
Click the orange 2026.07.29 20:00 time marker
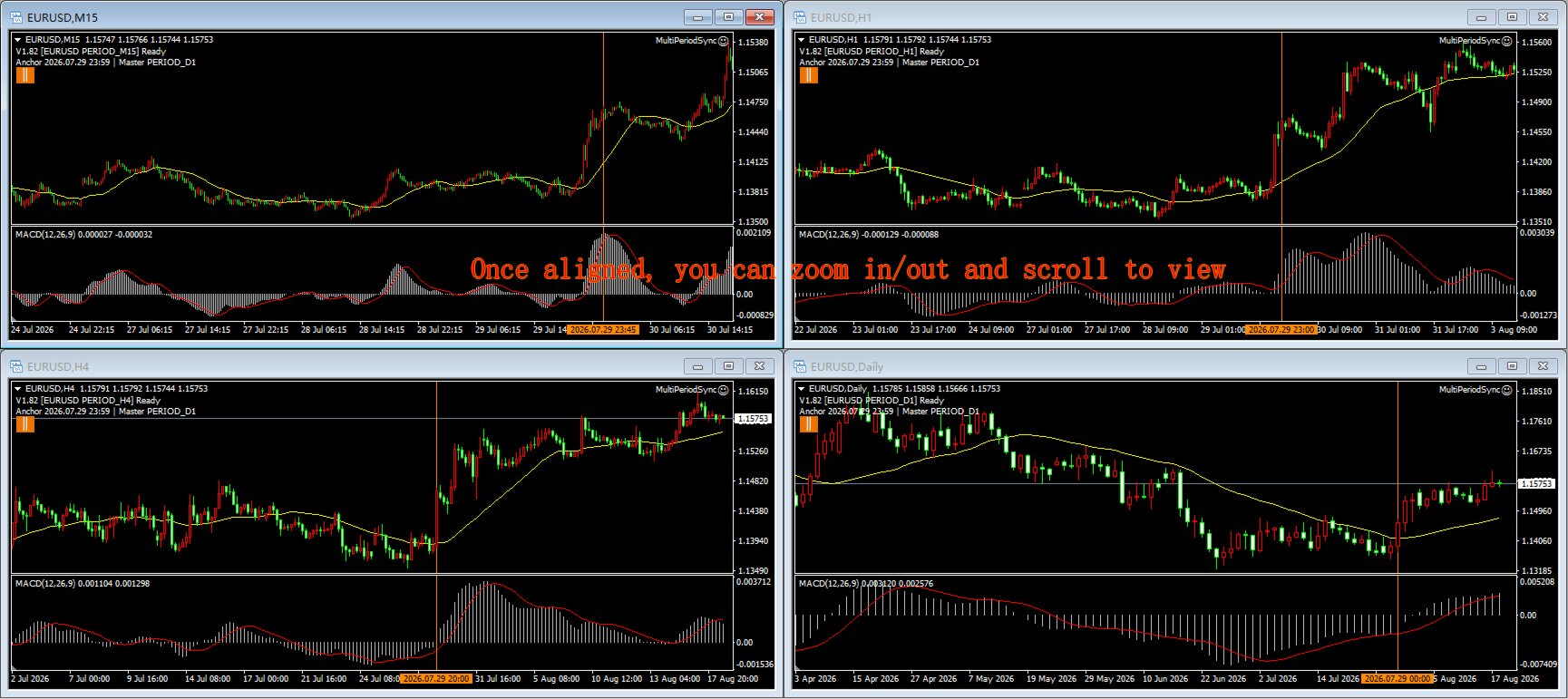coord(436,679)
